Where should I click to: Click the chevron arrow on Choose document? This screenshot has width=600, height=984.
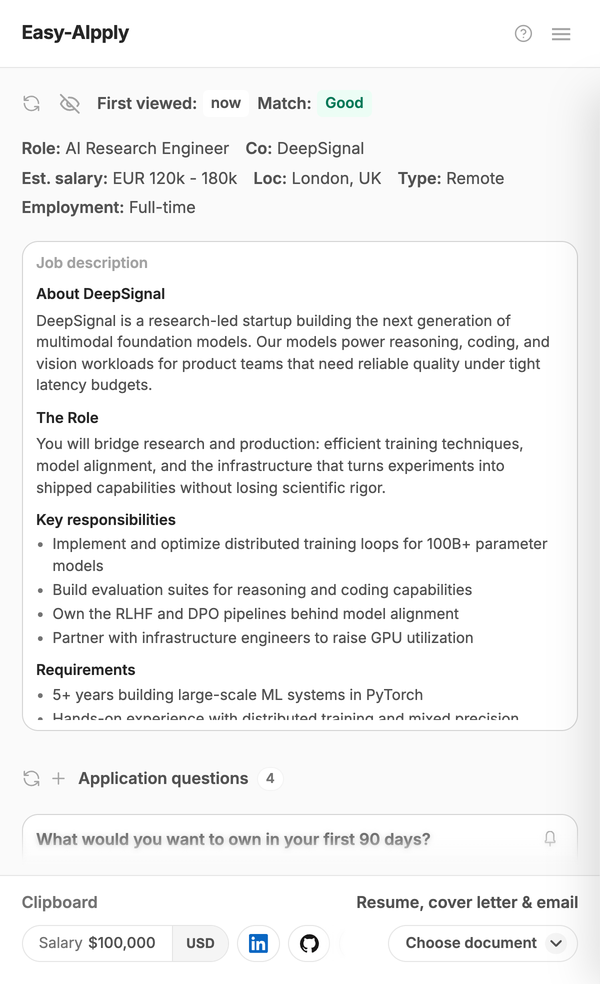pos(556,943)
